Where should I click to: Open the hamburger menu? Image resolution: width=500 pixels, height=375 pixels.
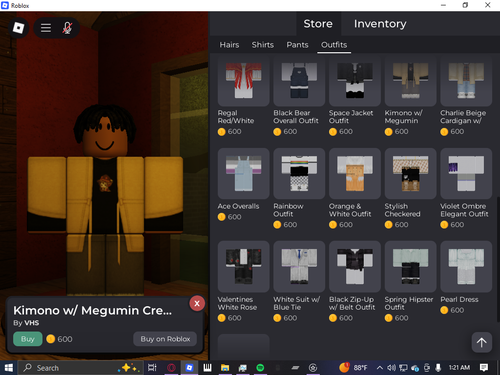(x=46, y=28)
